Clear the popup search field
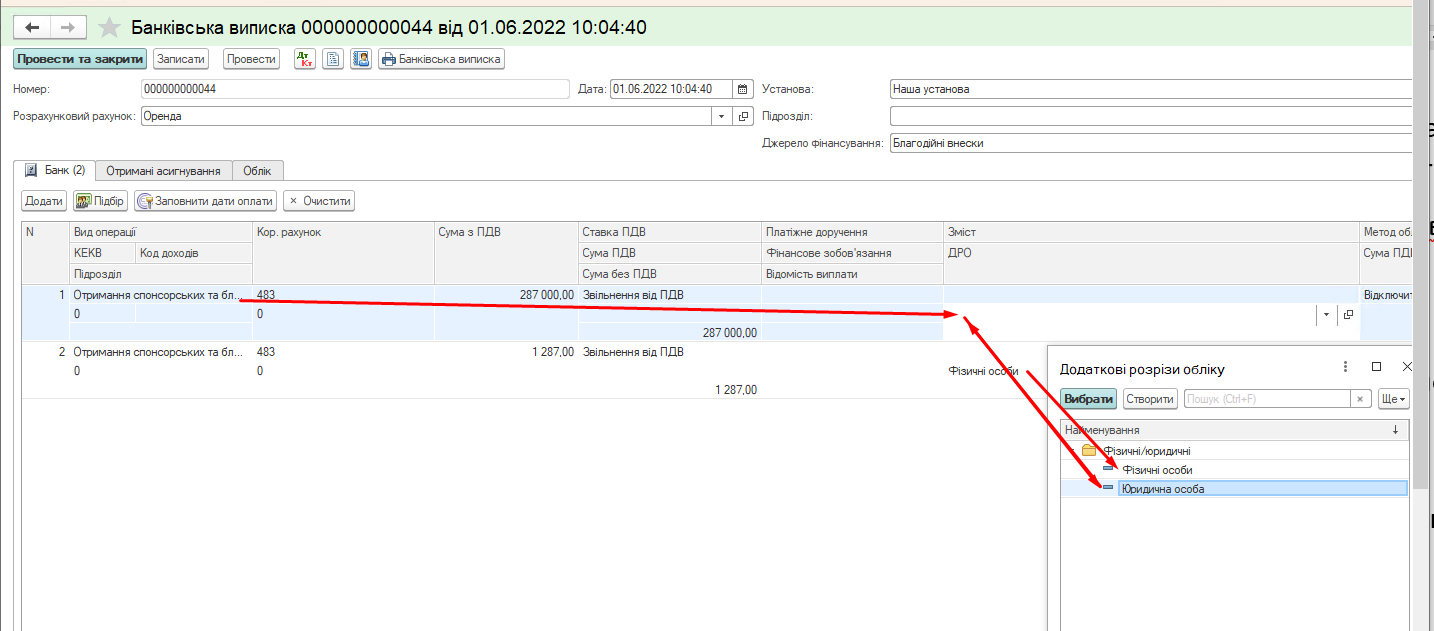This screenshot has height=631, width=1434. [x=1360, y=399]
